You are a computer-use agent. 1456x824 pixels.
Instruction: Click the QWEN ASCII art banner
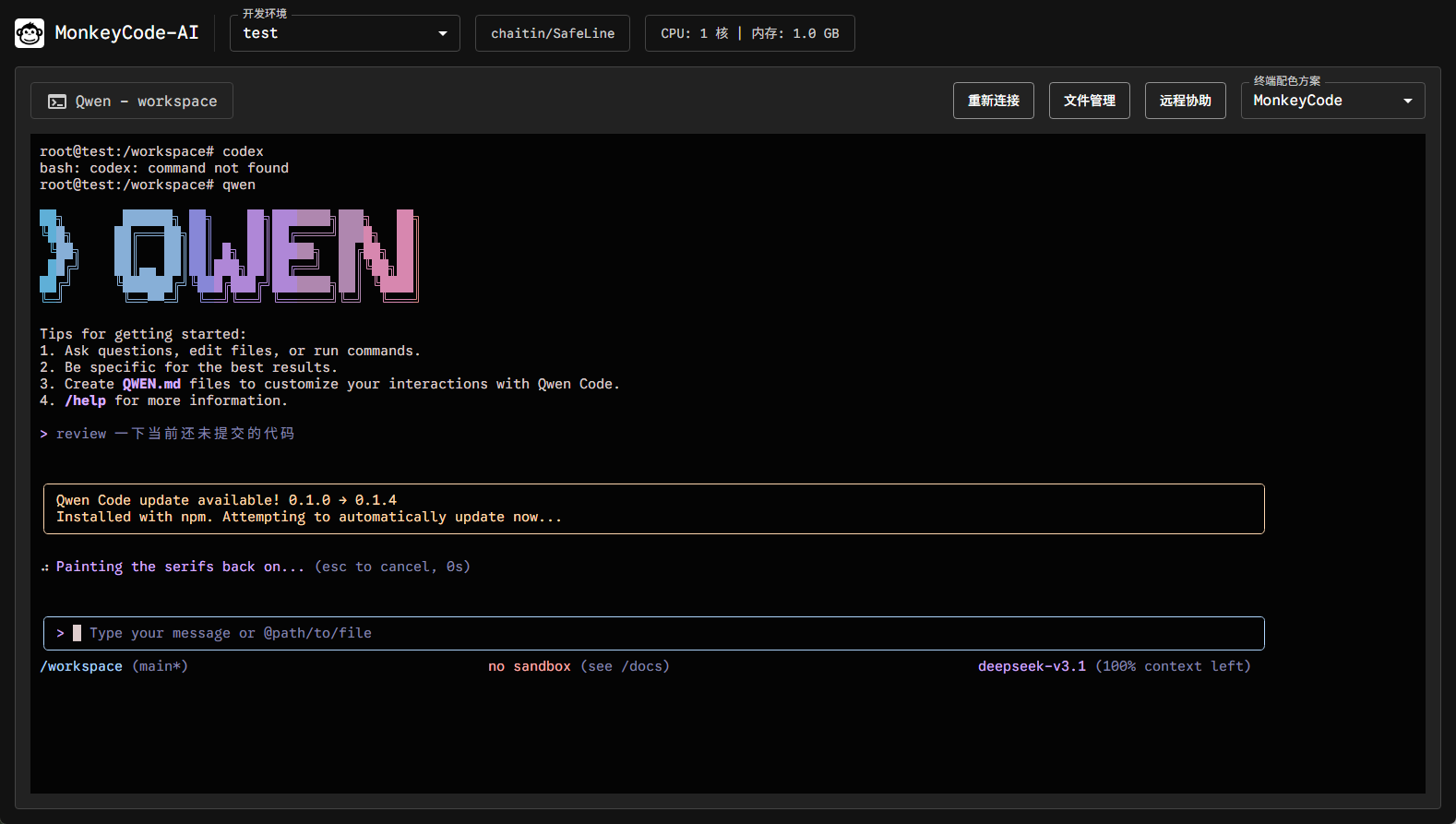[x=229, y=256]
